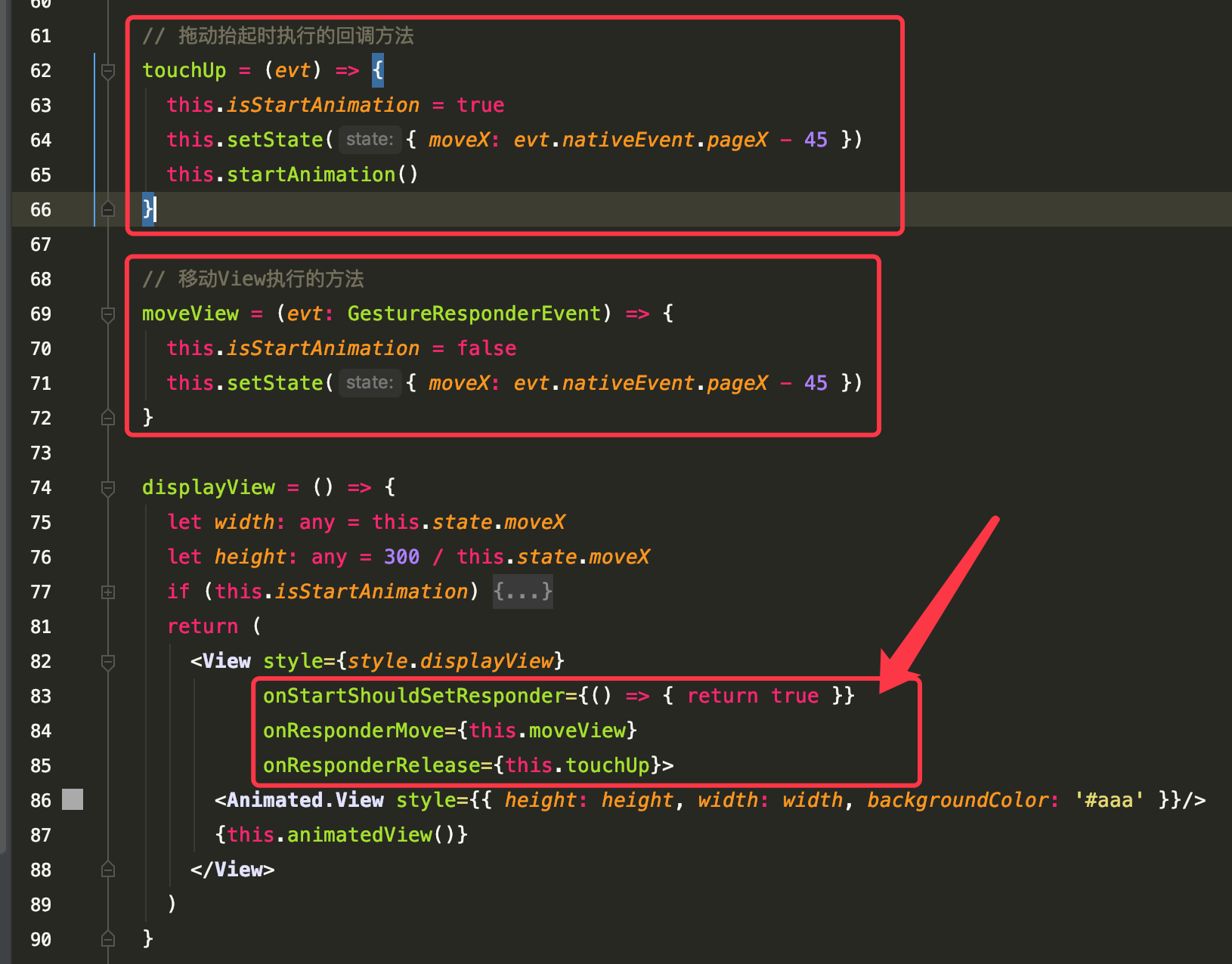Expand the collapsed {...} code placeholder
This screenshot has width=1232, height=964.
tap(523, 592)
